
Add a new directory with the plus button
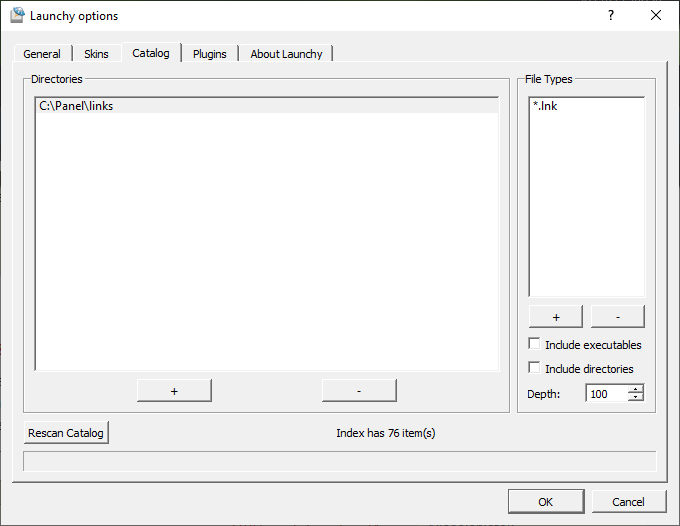pyautogui.click(x=174, y=391)
